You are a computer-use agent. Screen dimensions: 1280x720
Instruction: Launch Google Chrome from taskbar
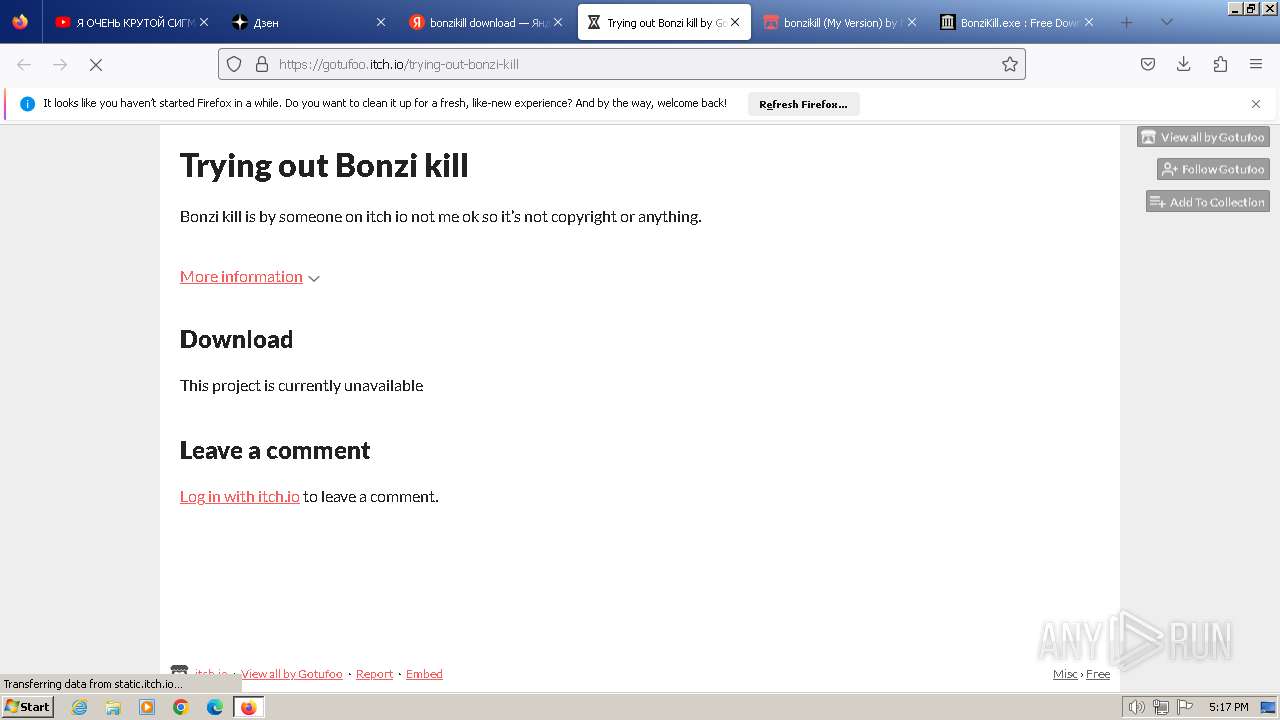coord(181,707)
